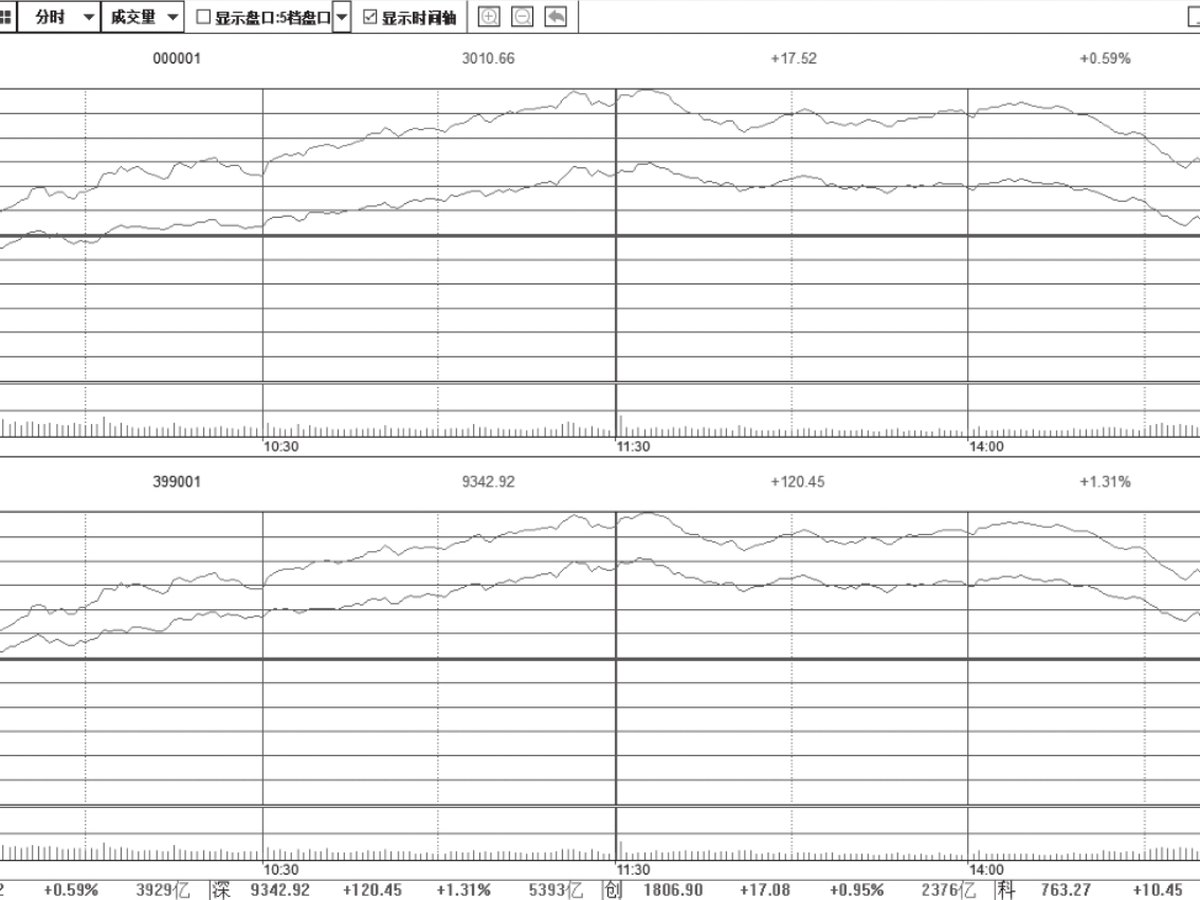The height and width of the screenshot is (900, 1200).
Task: Click the +10.45 value in the status bar
Action: 1157,890
